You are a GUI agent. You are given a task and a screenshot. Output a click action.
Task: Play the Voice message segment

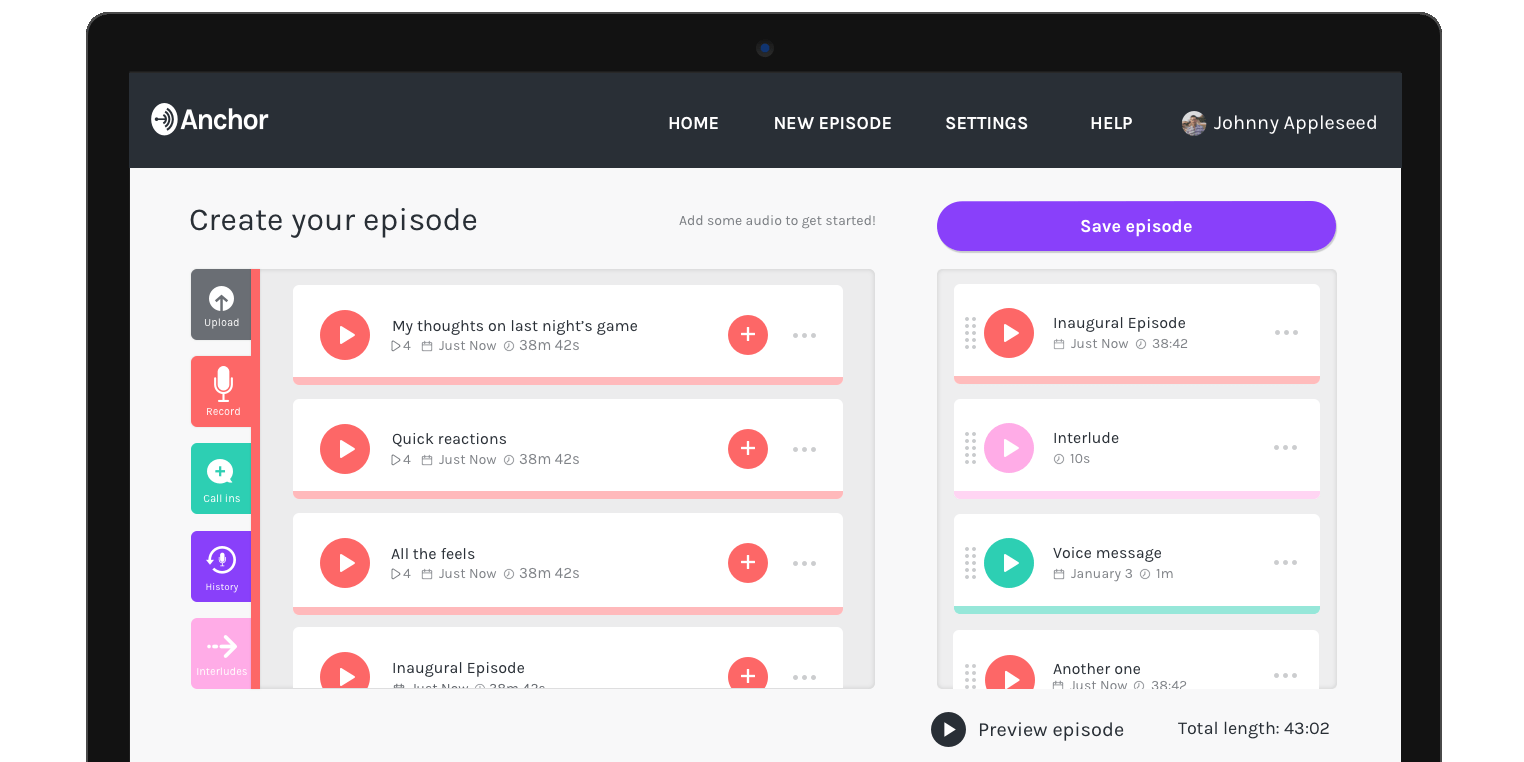pyautogui.click(x=1009, y=563)
